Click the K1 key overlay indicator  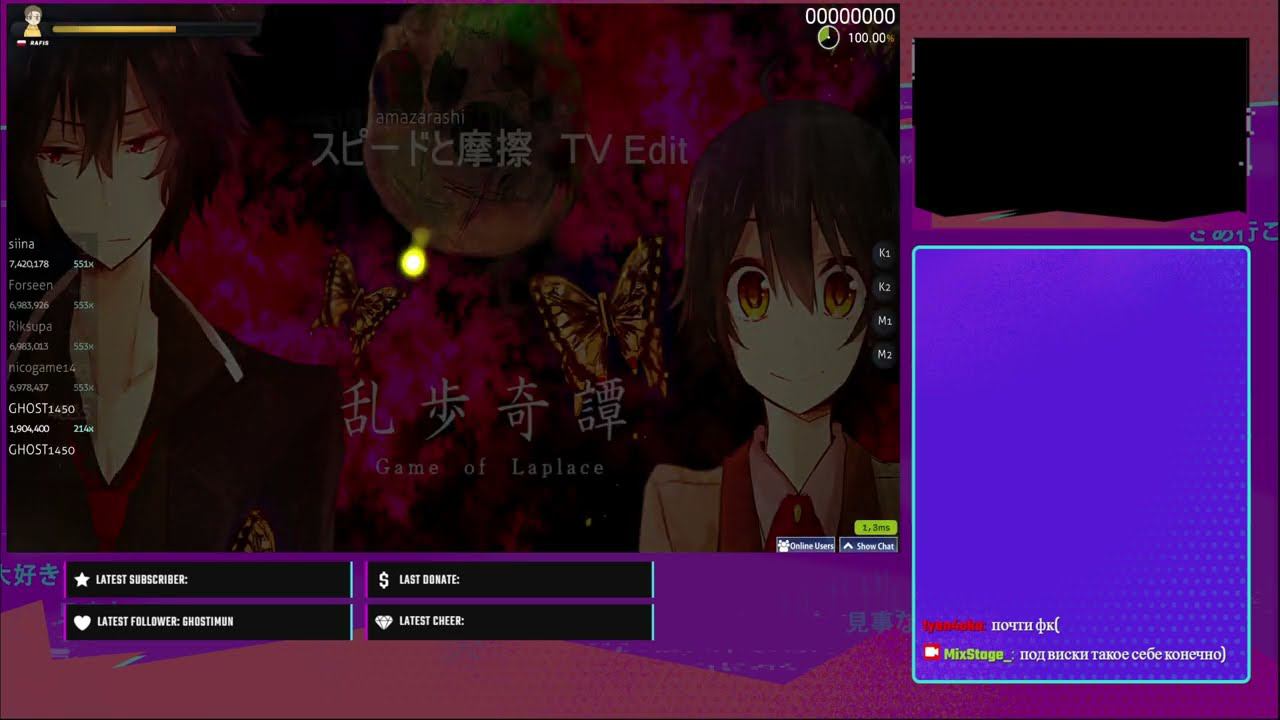tap(885, 253)
